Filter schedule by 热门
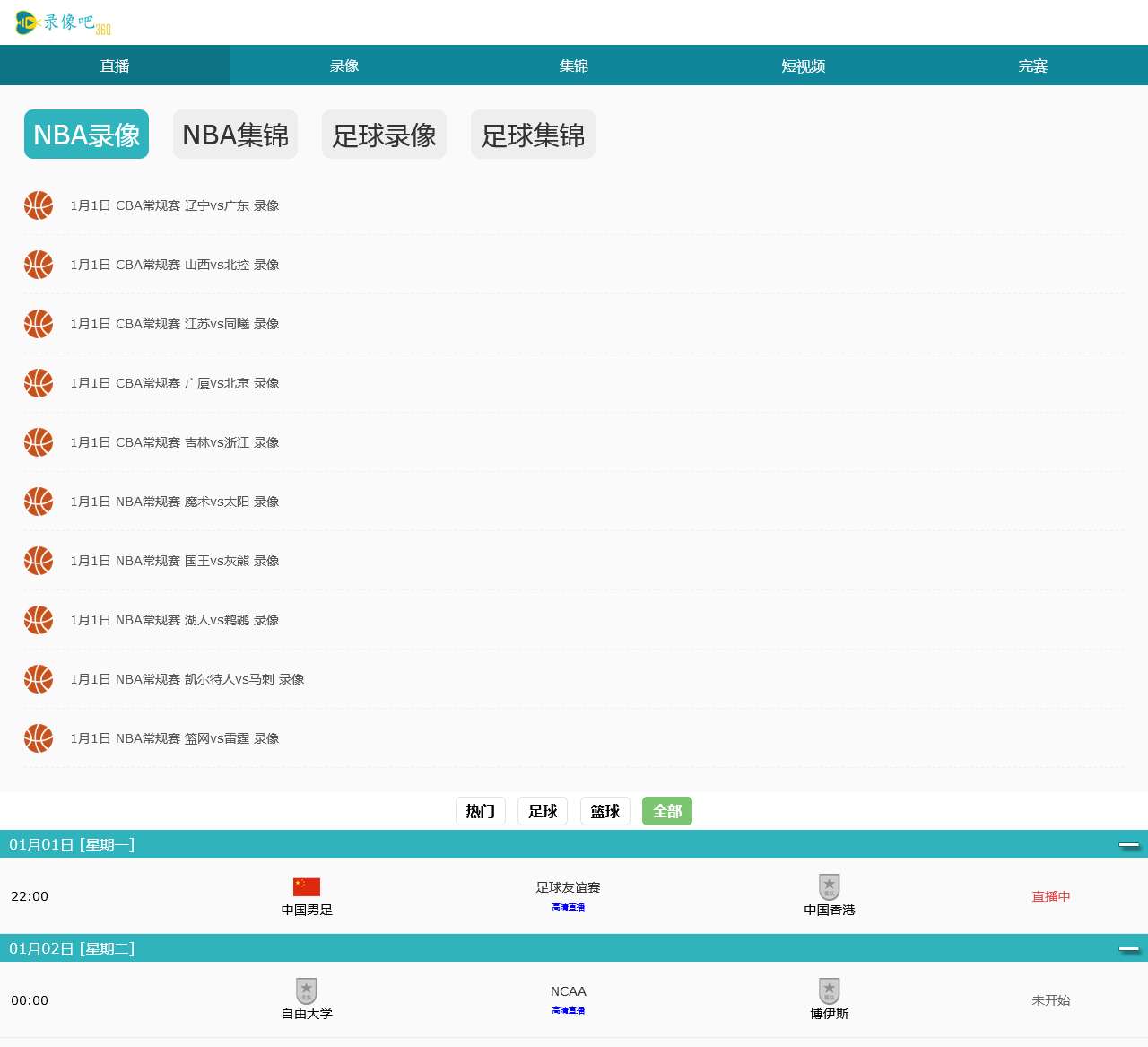Image resolution: width=1148 pixels, height=1047 pixels. (481, 811)
